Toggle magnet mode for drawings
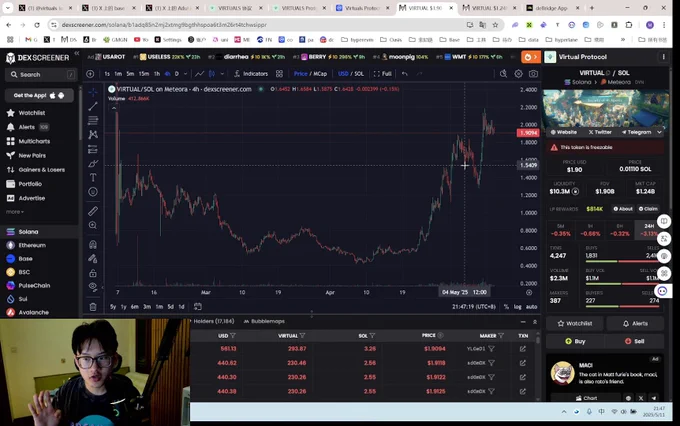Screen dimensions: 680x426 coord(93,245)
